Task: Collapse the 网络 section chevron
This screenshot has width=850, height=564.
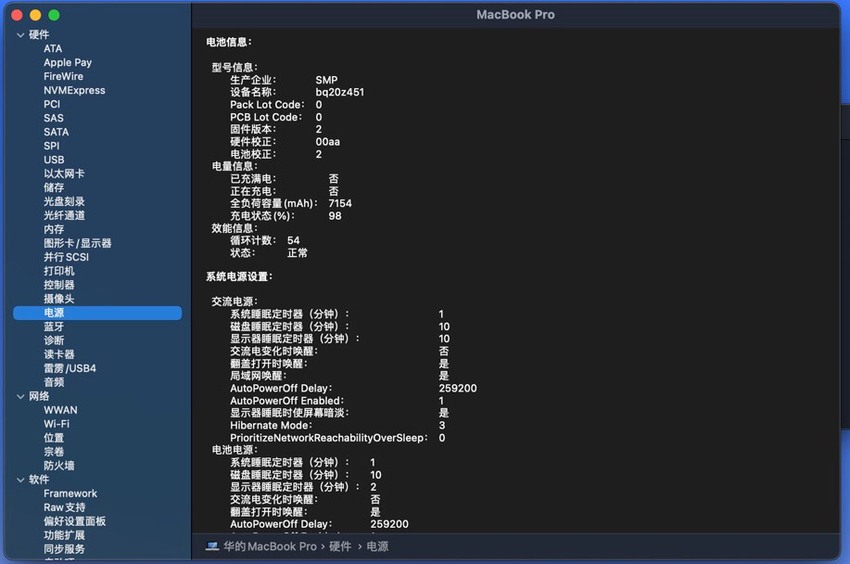Action: [21, 397]
